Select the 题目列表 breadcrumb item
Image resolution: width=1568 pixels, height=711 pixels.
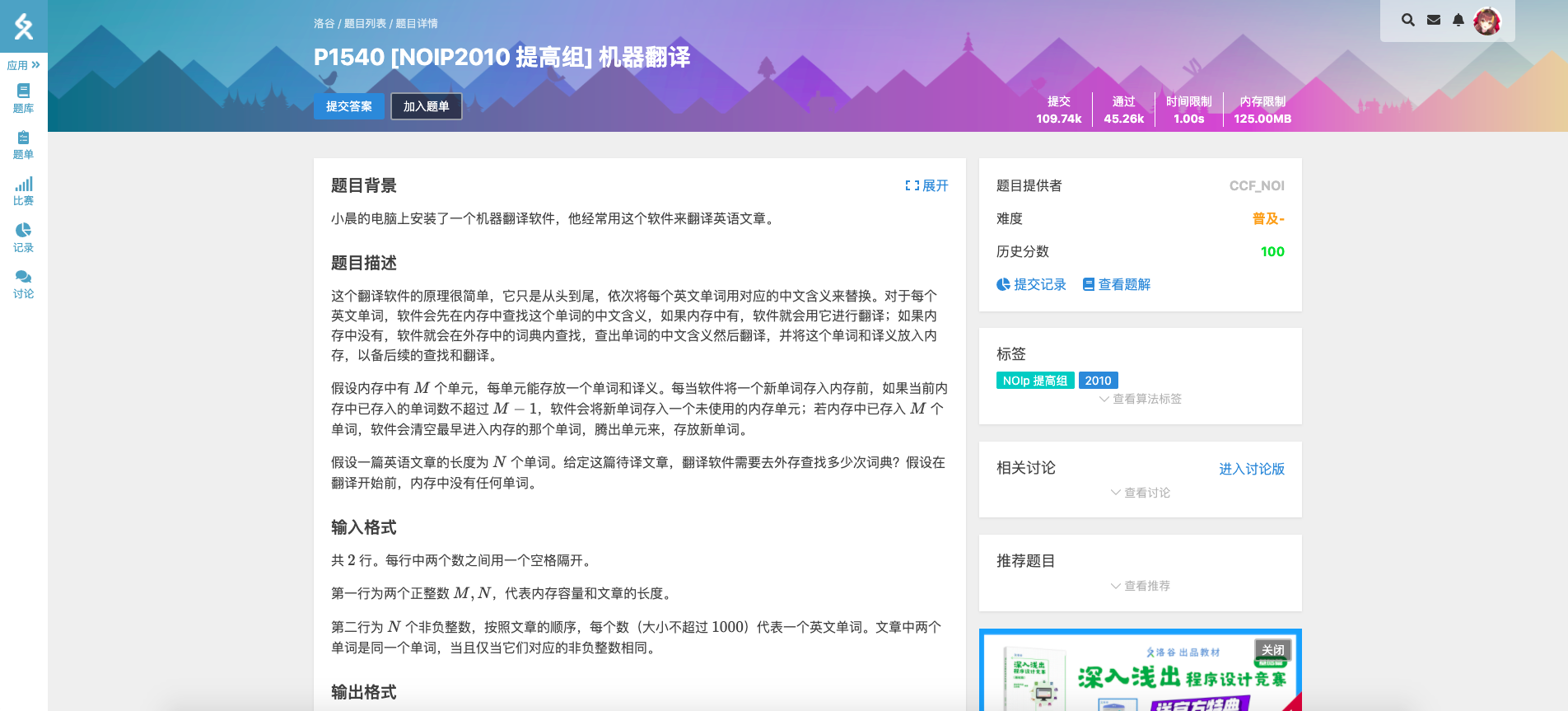coord(365,24)
